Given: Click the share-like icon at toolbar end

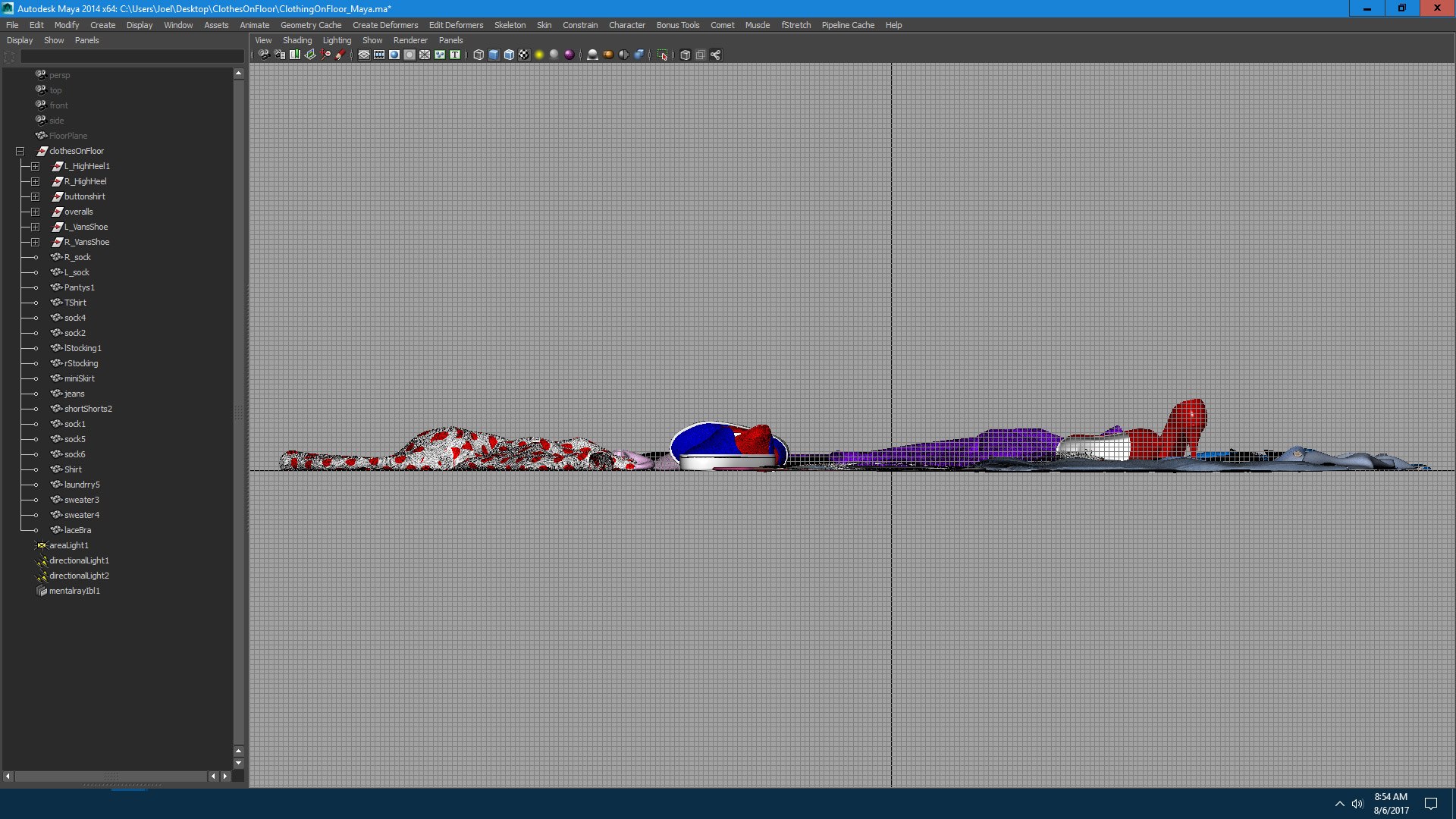Looking at the screenshot, I should pos(716,55).
